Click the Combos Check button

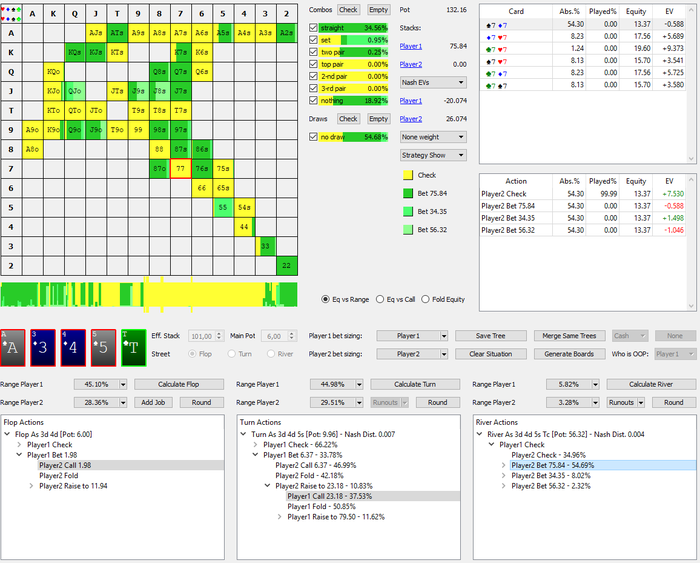click(348, 9)
